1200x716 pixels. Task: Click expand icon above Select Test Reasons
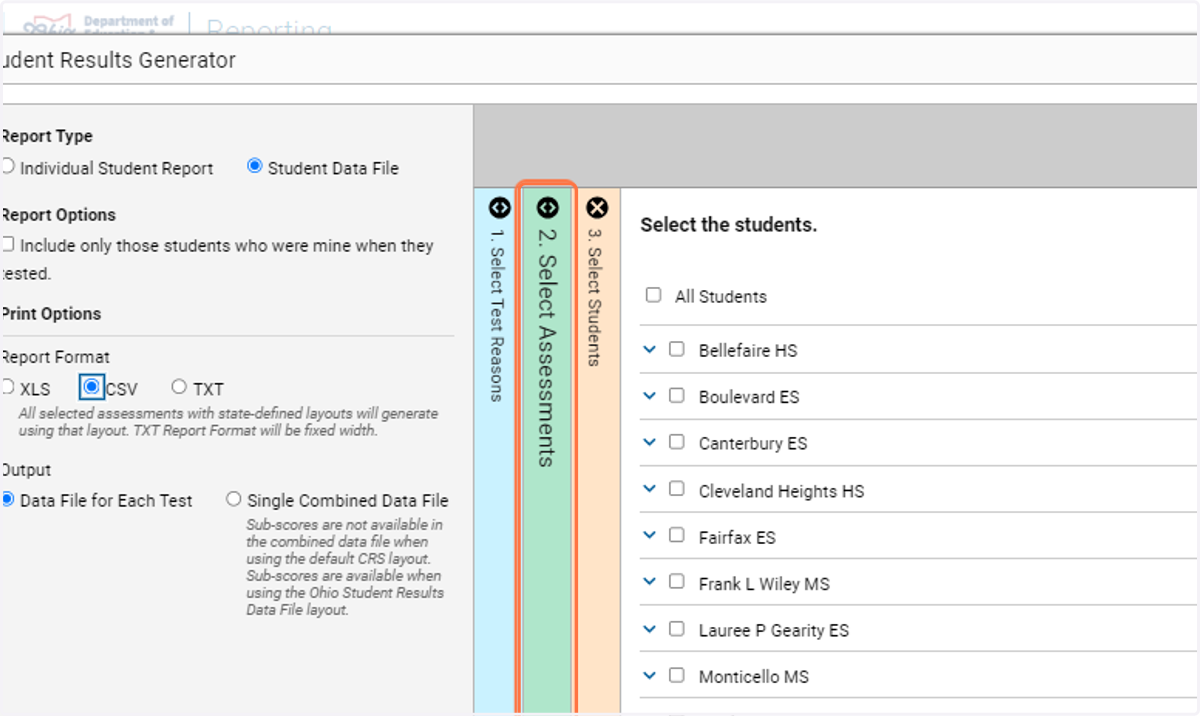tap(499, 207)
